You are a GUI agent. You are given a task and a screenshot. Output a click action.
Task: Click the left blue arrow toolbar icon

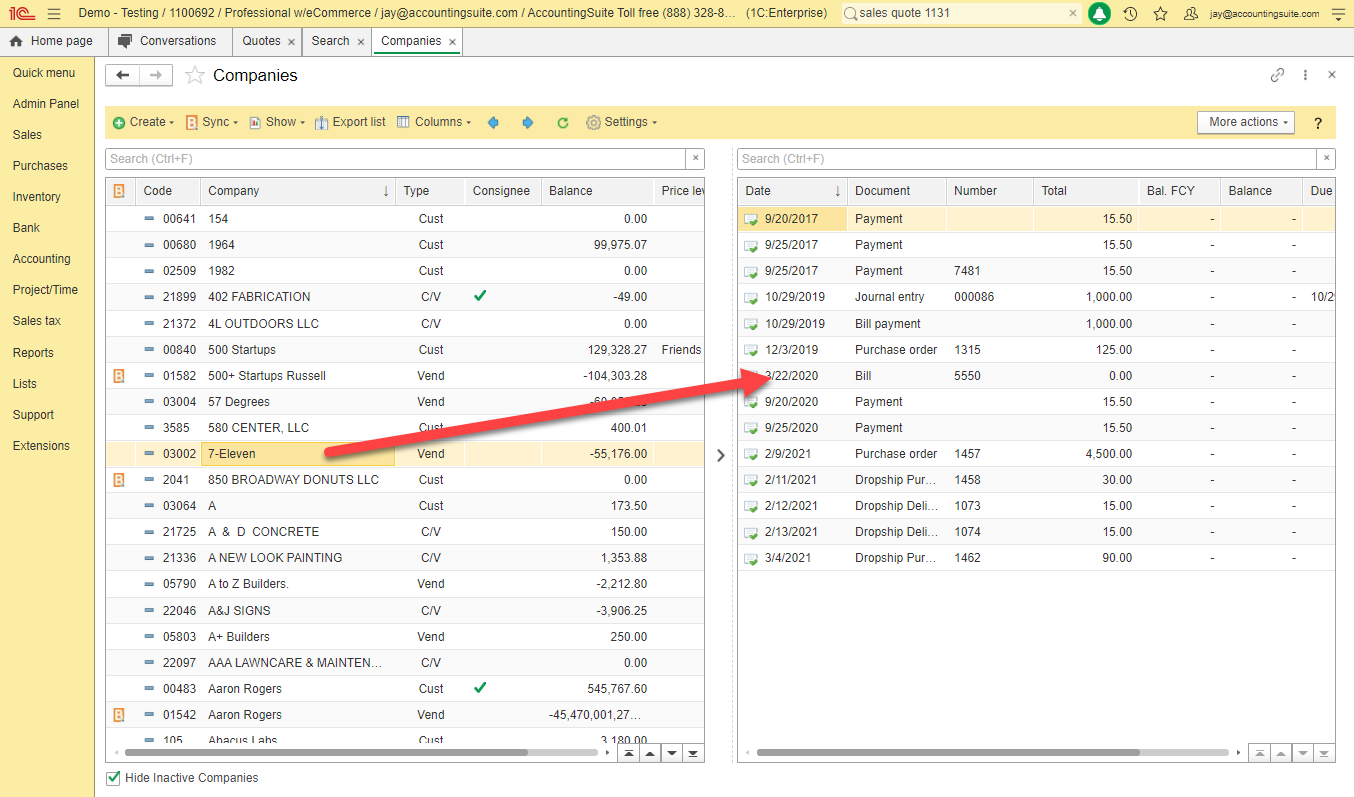coord(493,123)
